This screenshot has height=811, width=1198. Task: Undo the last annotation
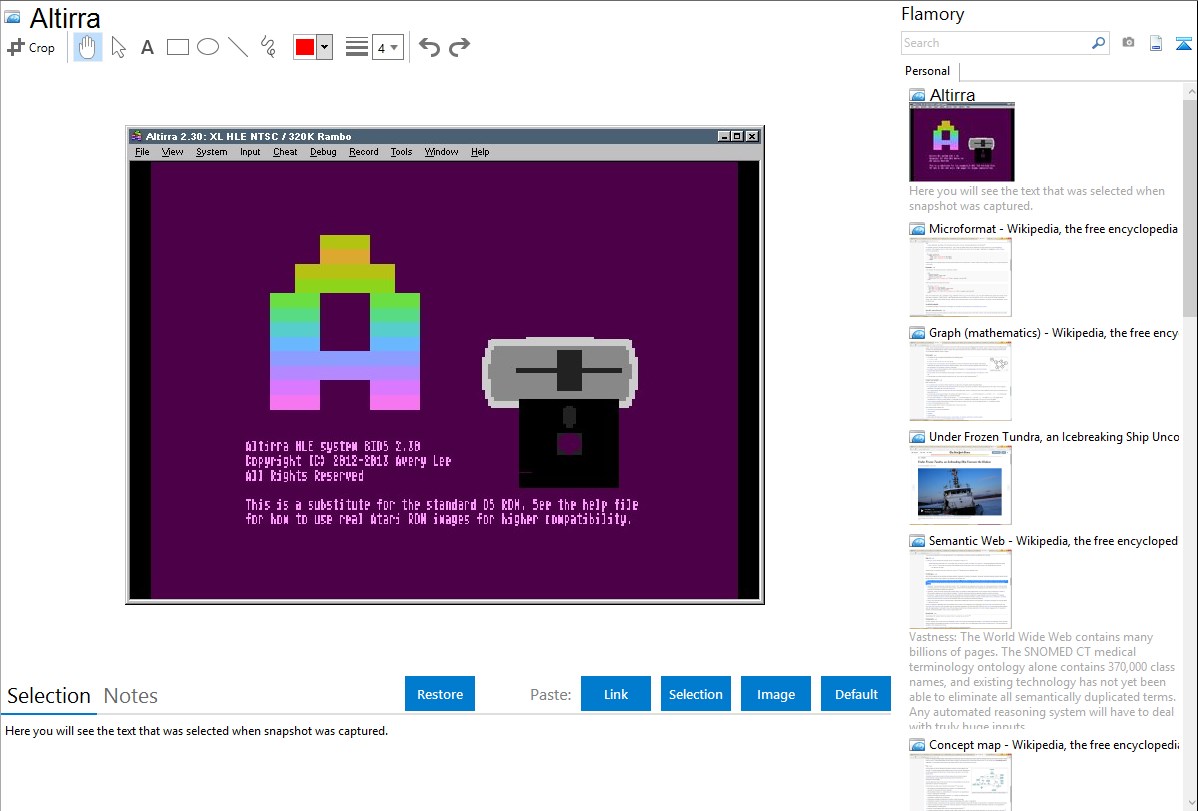click(429, 47)
